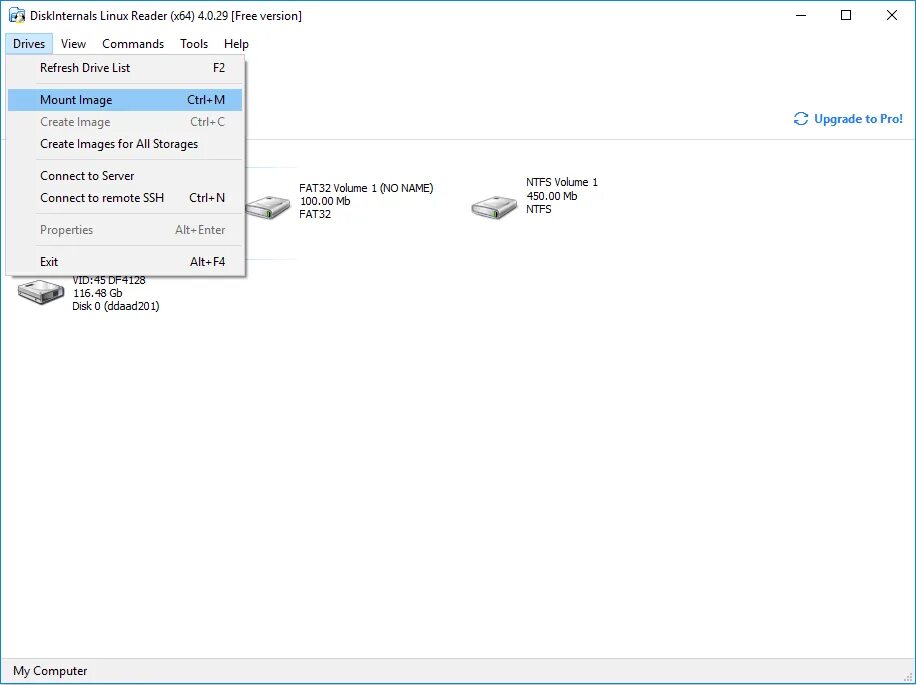Image resolution: width=916 pixels, height=685 pixels.
Task: Open the Tools menu
Action: [x=194, y=44]
